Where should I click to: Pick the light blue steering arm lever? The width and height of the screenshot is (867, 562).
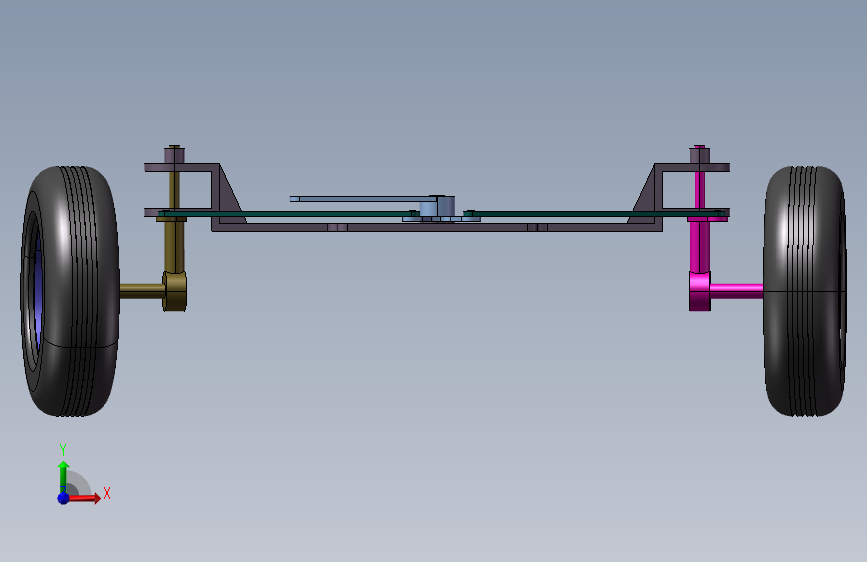coord(365,199)
